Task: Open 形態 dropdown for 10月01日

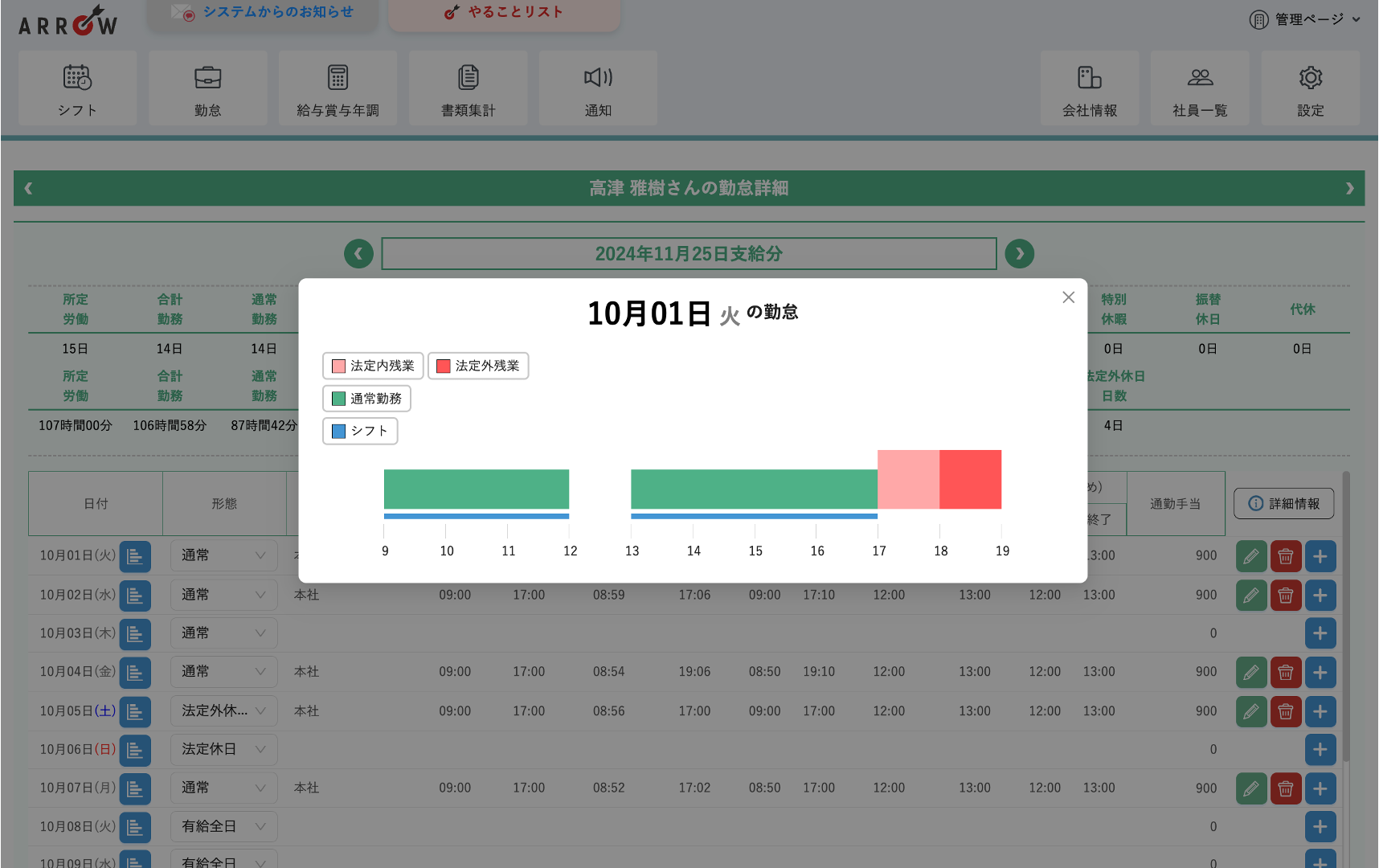Action: pyautogui.click(x=223, y=555)
